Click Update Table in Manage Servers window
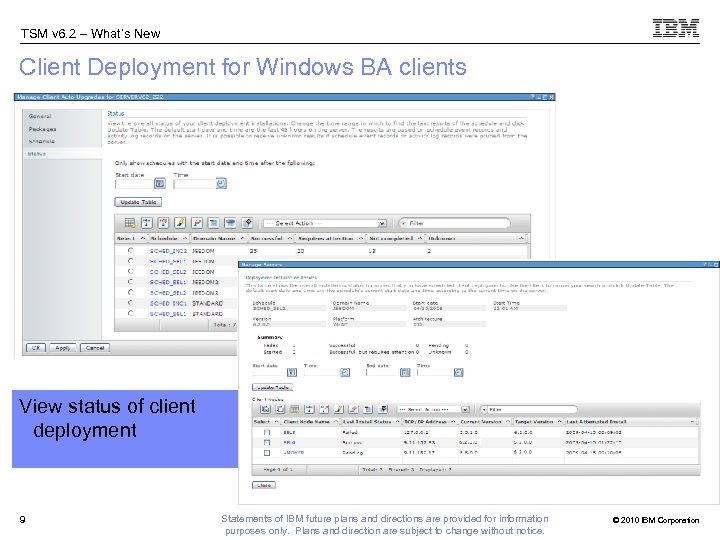 tap(273, 387)
